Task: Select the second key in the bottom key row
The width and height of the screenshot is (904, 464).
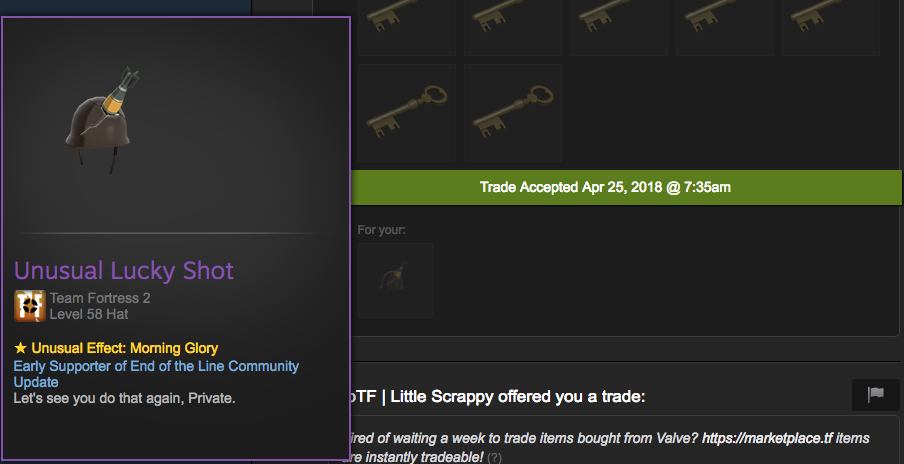Action: point(513,113)
